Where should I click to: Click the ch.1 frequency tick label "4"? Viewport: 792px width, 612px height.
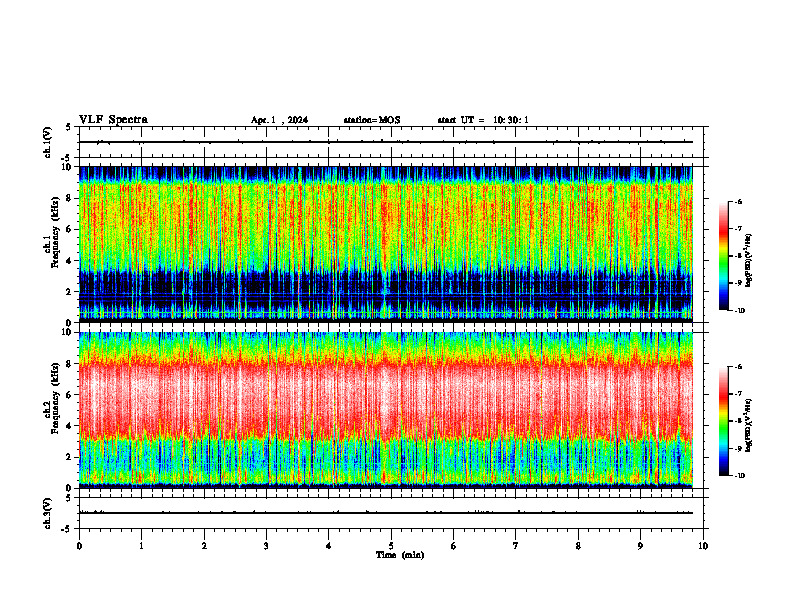point(69,261)
